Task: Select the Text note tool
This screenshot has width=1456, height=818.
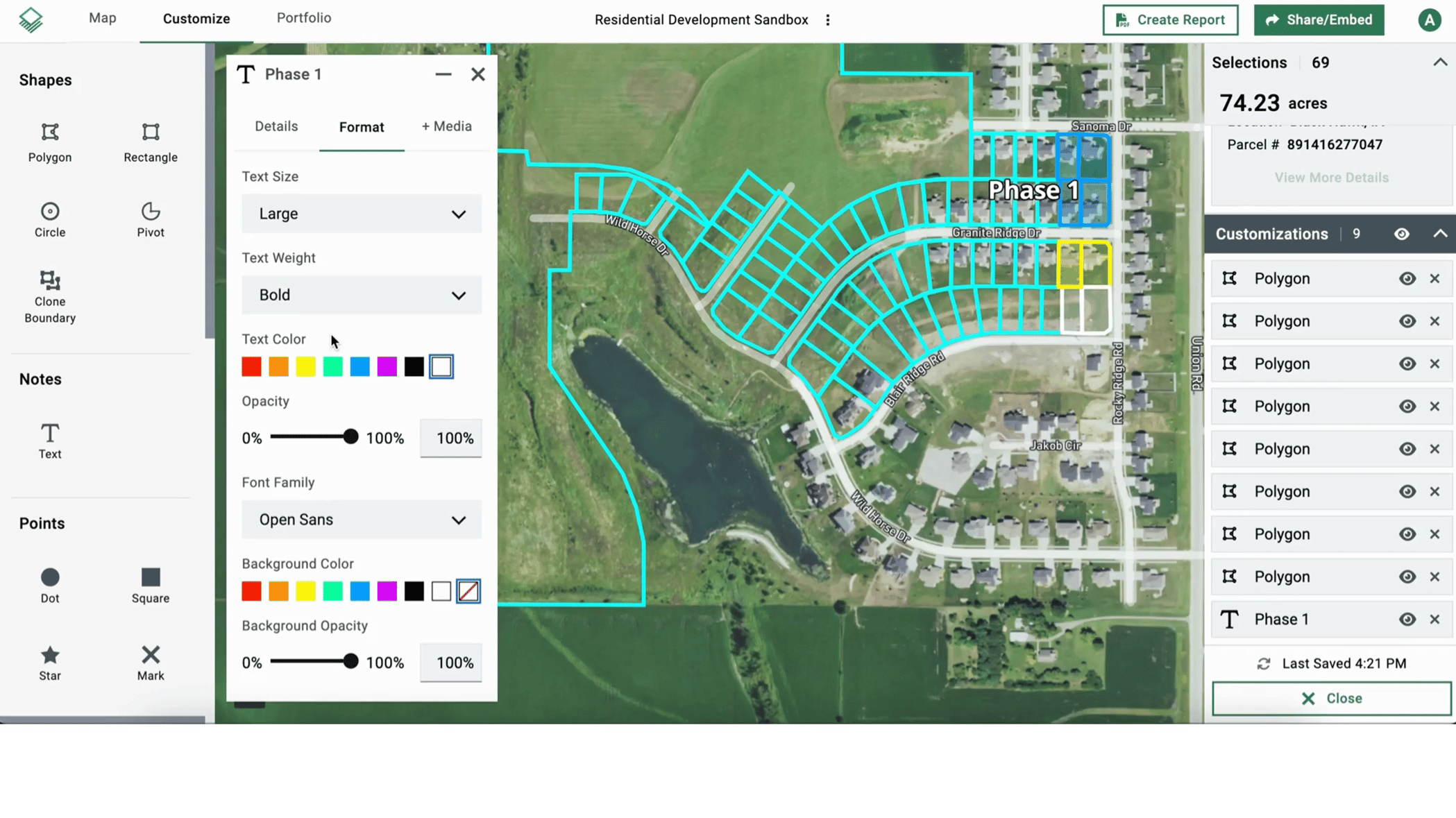Action: click(x=49, y=439)
